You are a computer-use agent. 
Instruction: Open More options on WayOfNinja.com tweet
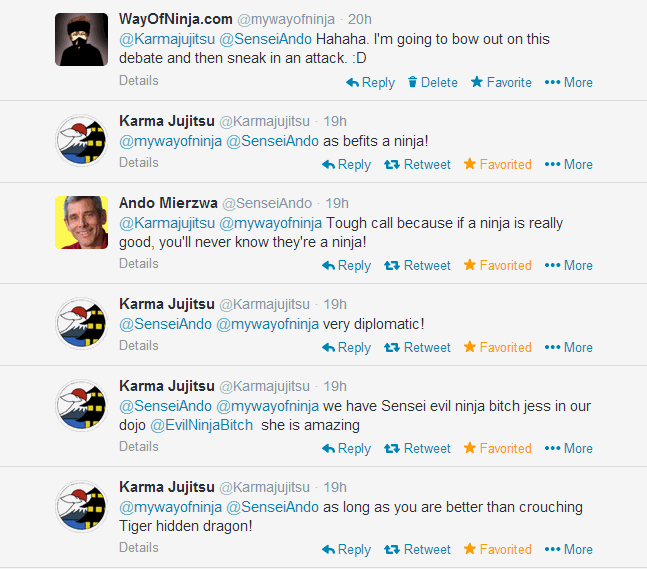pyautogui.click(x=568, y=82)
